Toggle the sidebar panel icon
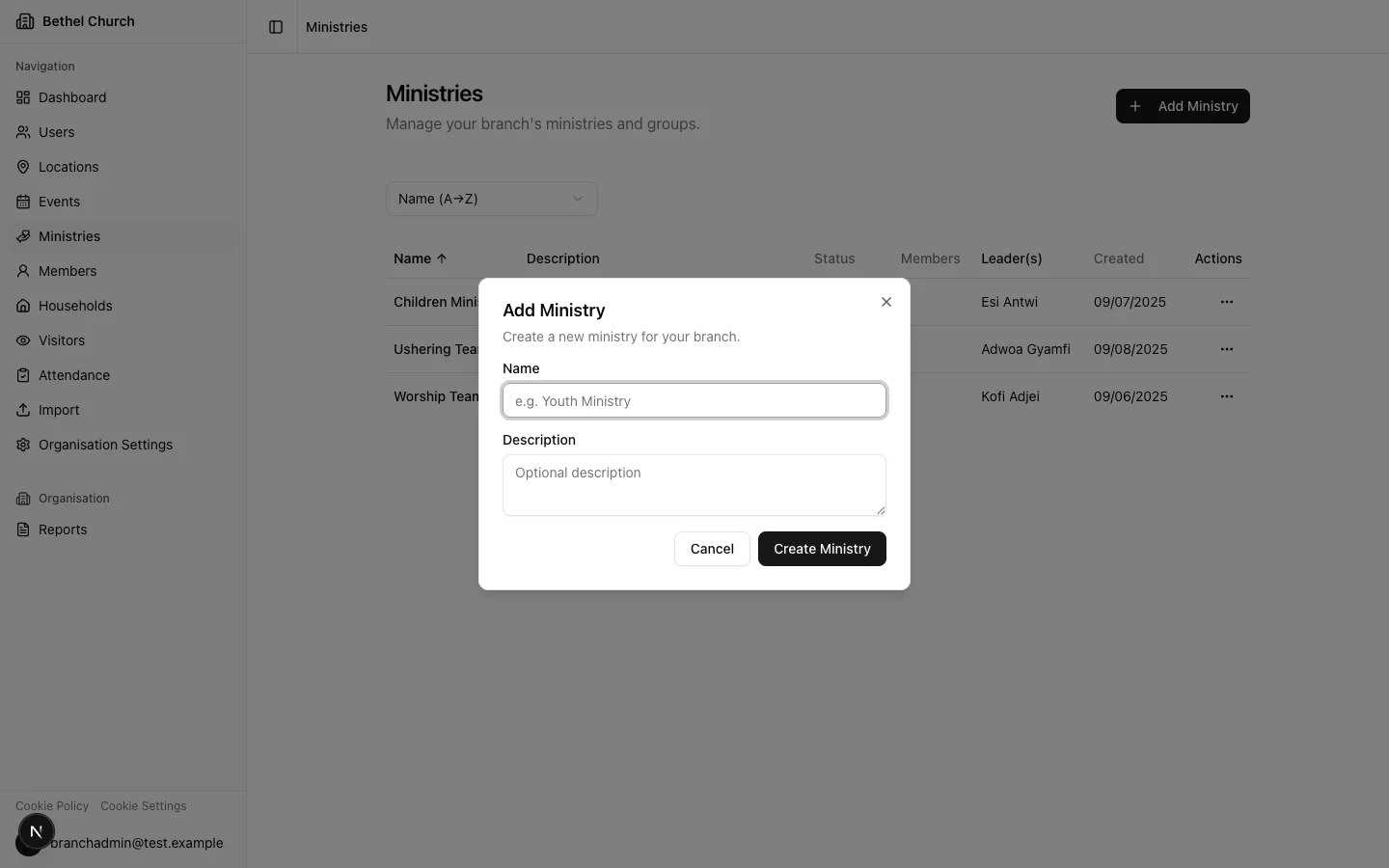 (x=276, y=27)
